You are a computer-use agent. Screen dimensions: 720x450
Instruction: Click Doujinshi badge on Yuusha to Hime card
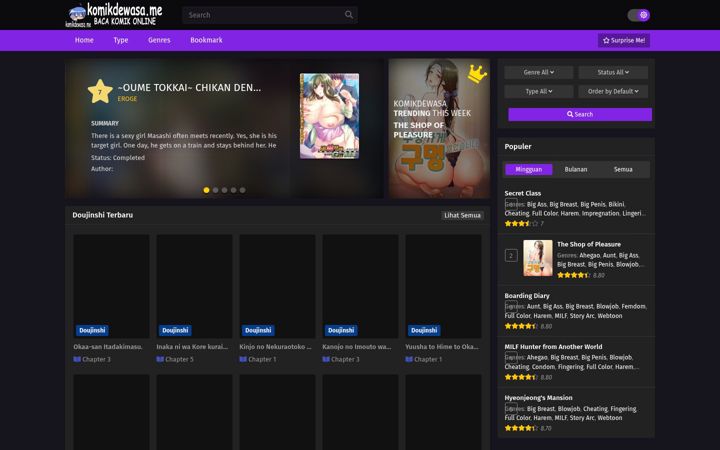coord(424,330)
